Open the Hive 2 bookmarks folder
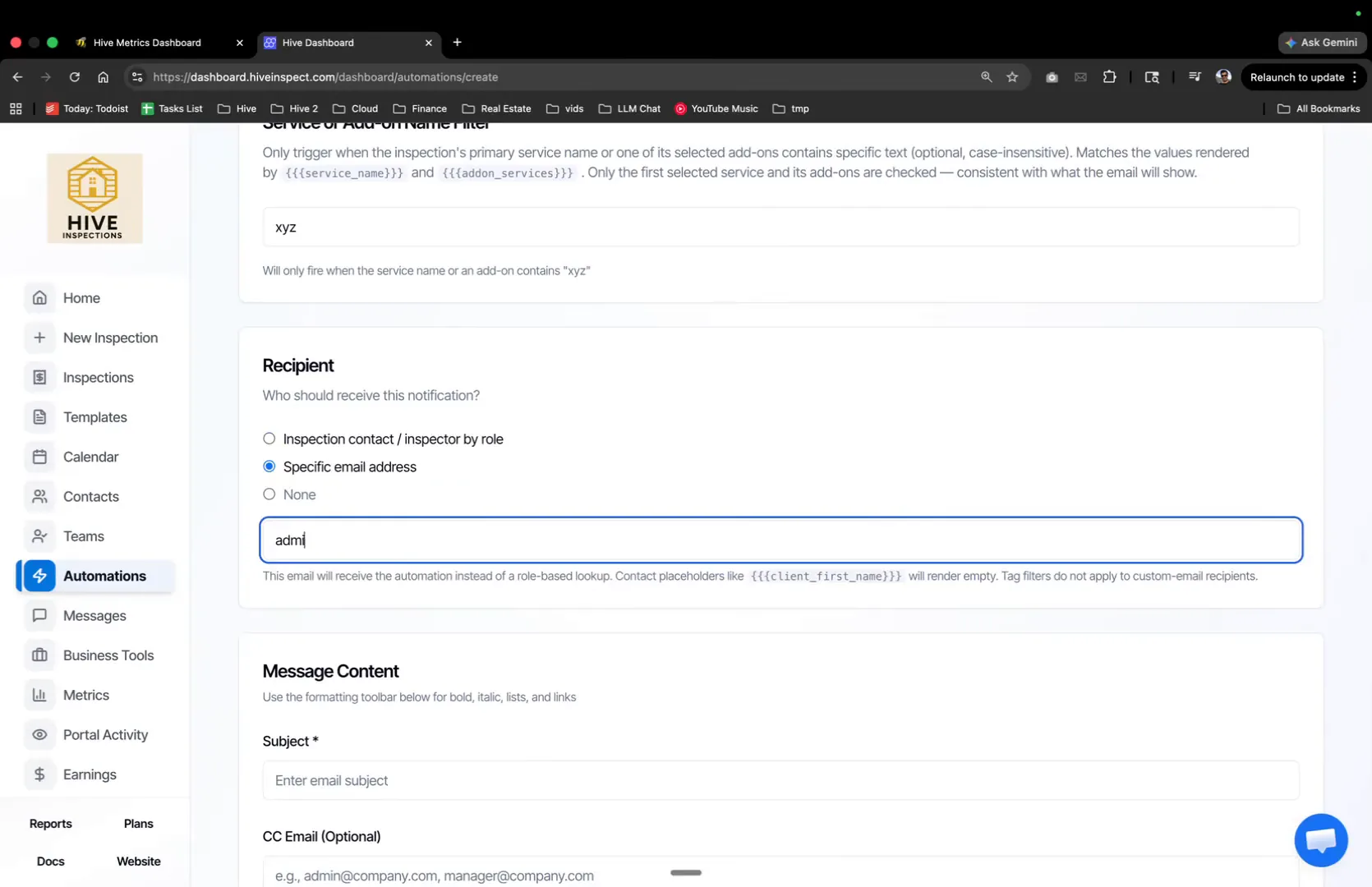 (294, 108)
